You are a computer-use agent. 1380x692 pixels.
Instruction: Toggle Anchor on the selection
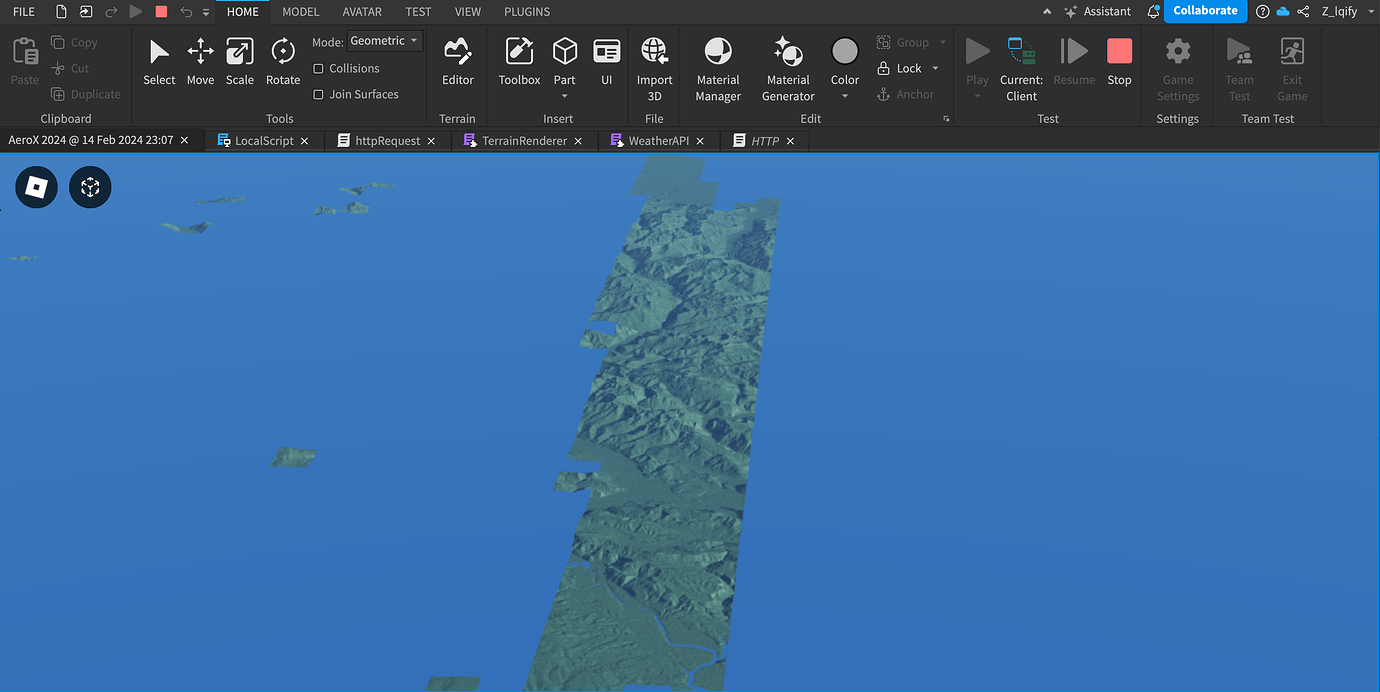(x=908, y=93)
